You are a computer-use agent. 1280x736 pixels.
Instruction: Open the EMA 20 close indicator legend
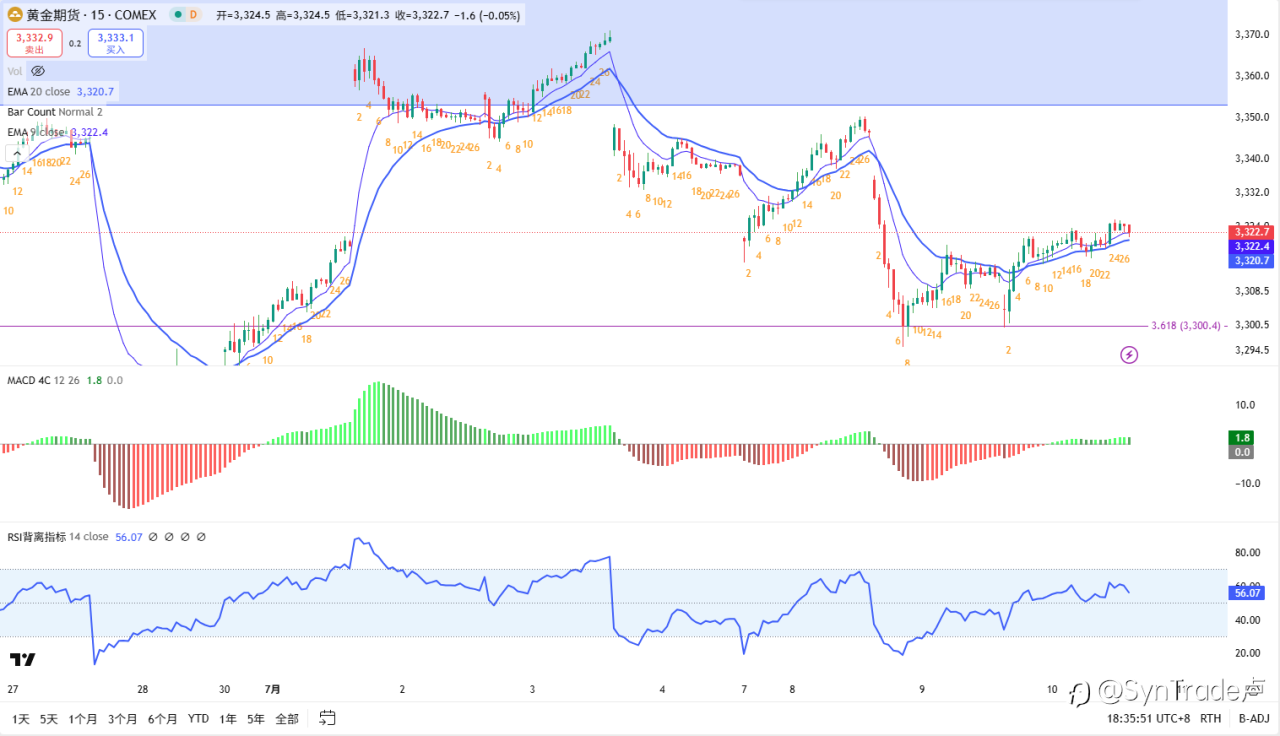click(61, 91)
